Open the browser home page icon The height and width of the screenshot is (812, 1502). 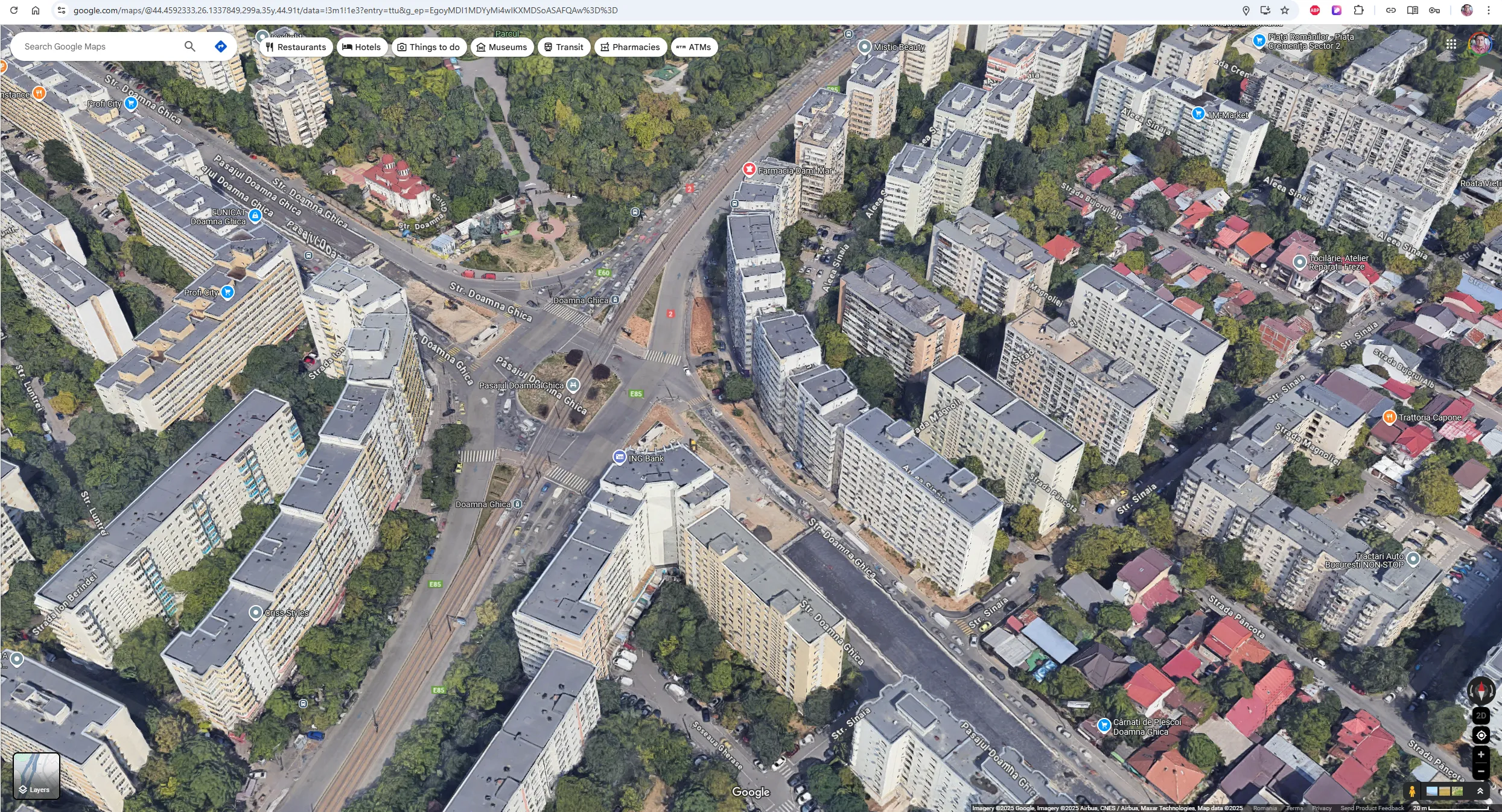pyautogui.click(x=36, y=10)
